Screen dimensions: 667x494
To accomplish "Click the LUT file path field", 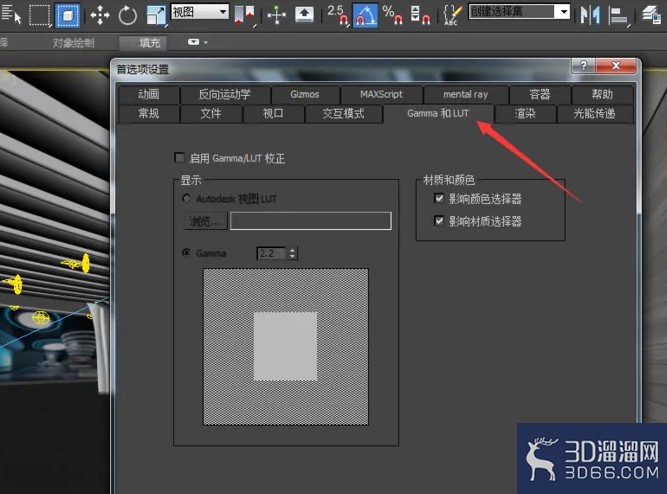I will 311,221.
